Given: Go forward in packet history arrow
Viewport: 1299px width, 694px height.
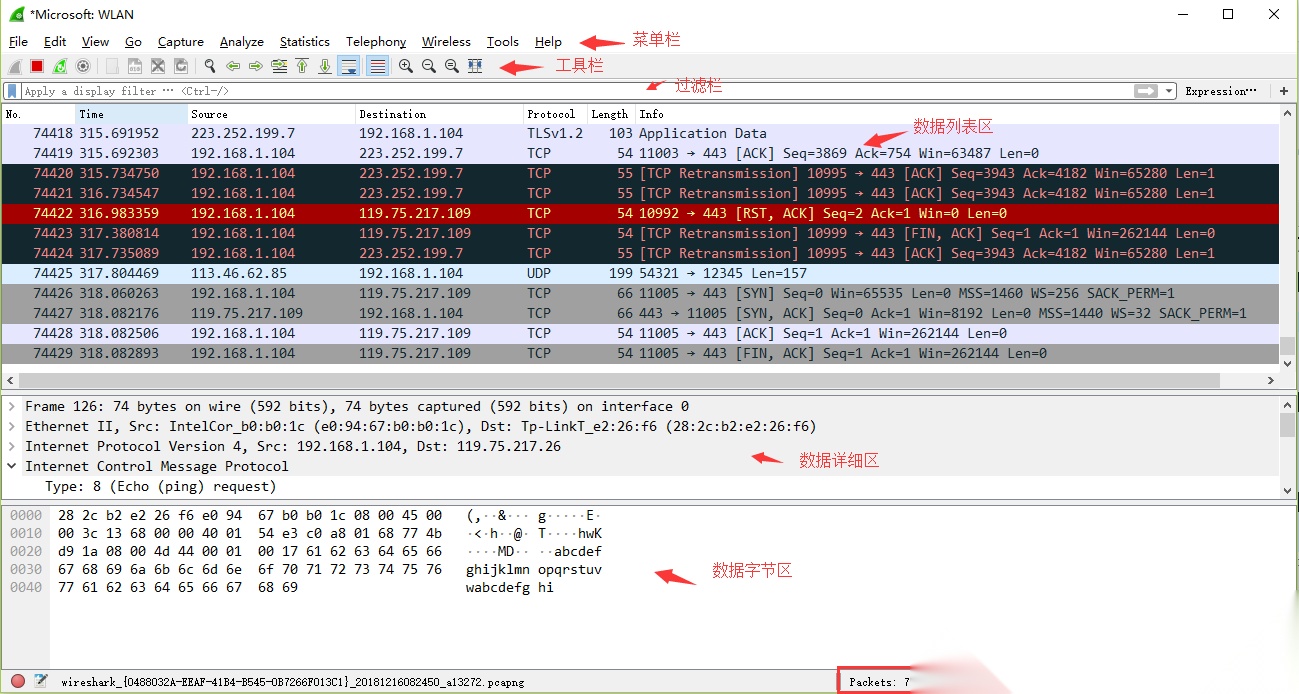Looking at the screenshot, I should pos(256,66).
